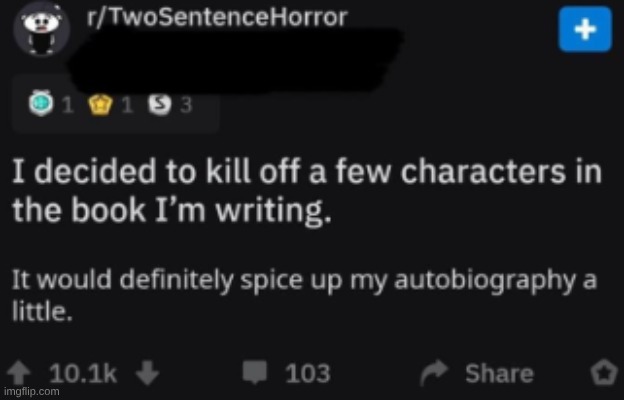Click the 10.1k vote score
624x400 pixels.
pos(83,373)
